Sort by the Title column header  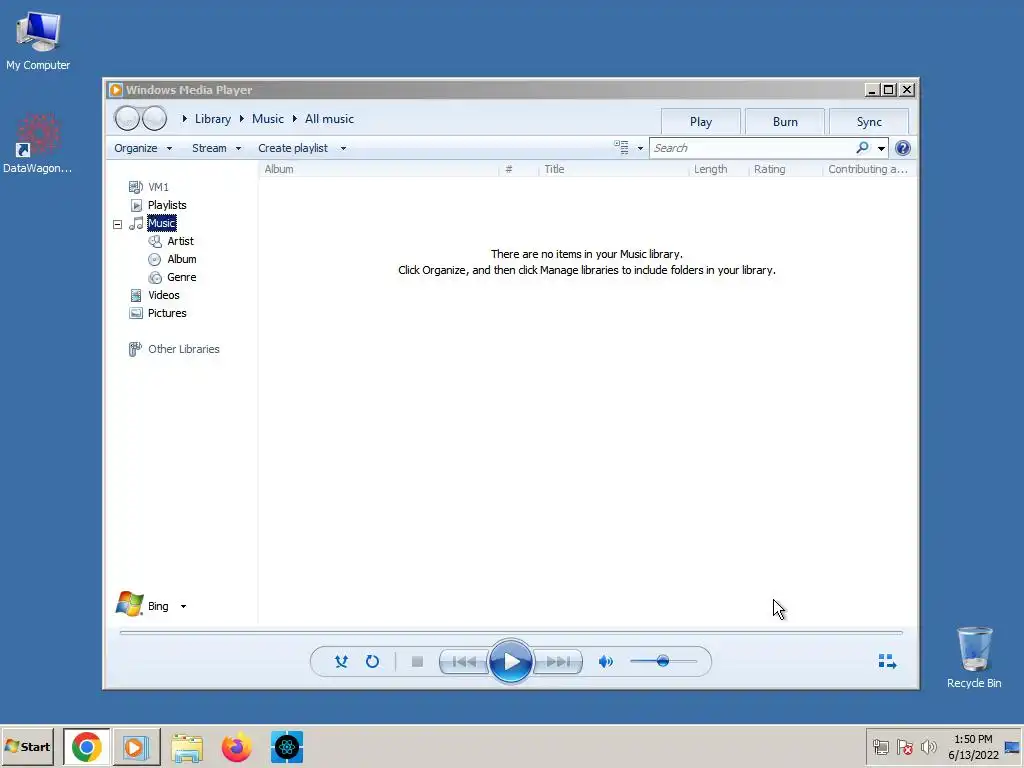coord(614,169)
